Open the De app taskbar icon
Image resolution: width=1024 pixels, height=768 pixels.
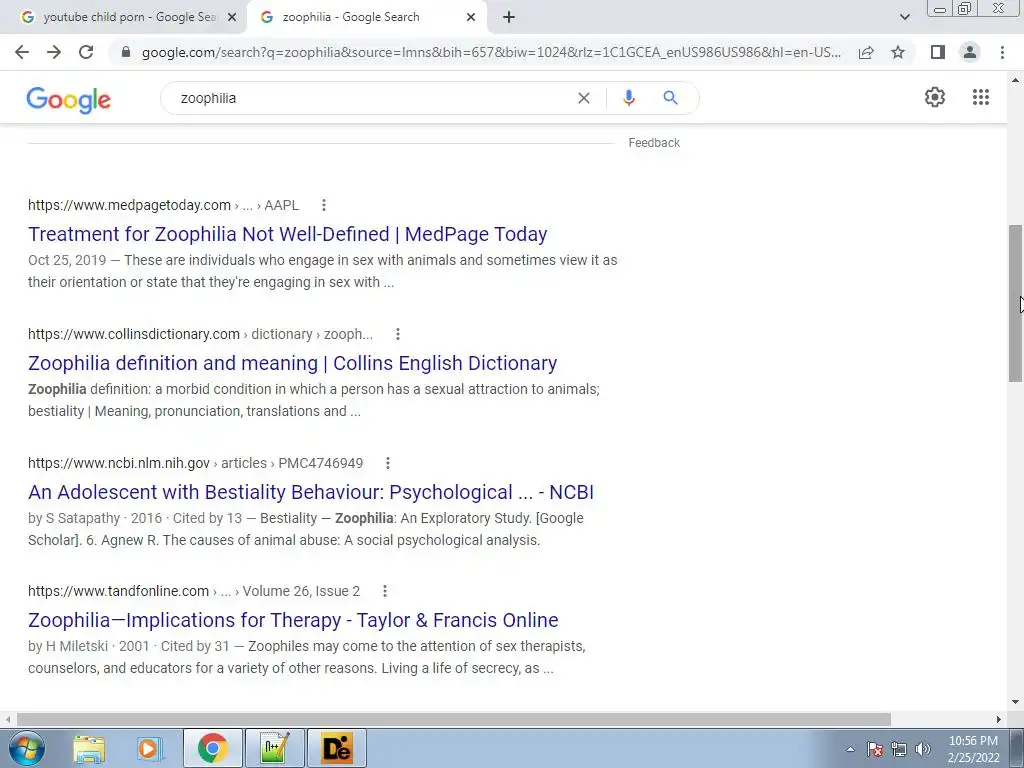click(337, 748)
